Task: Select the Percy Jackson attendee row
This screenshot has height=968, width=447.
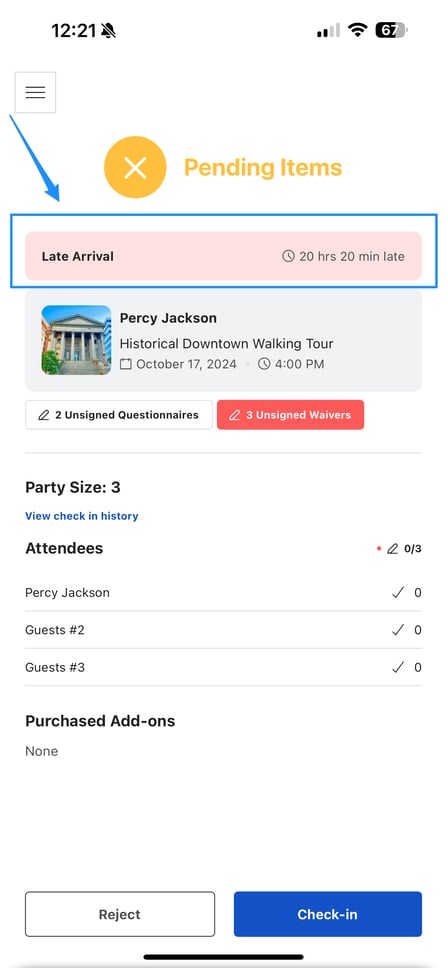Action: pyautogui.click(x=224, y=593)
